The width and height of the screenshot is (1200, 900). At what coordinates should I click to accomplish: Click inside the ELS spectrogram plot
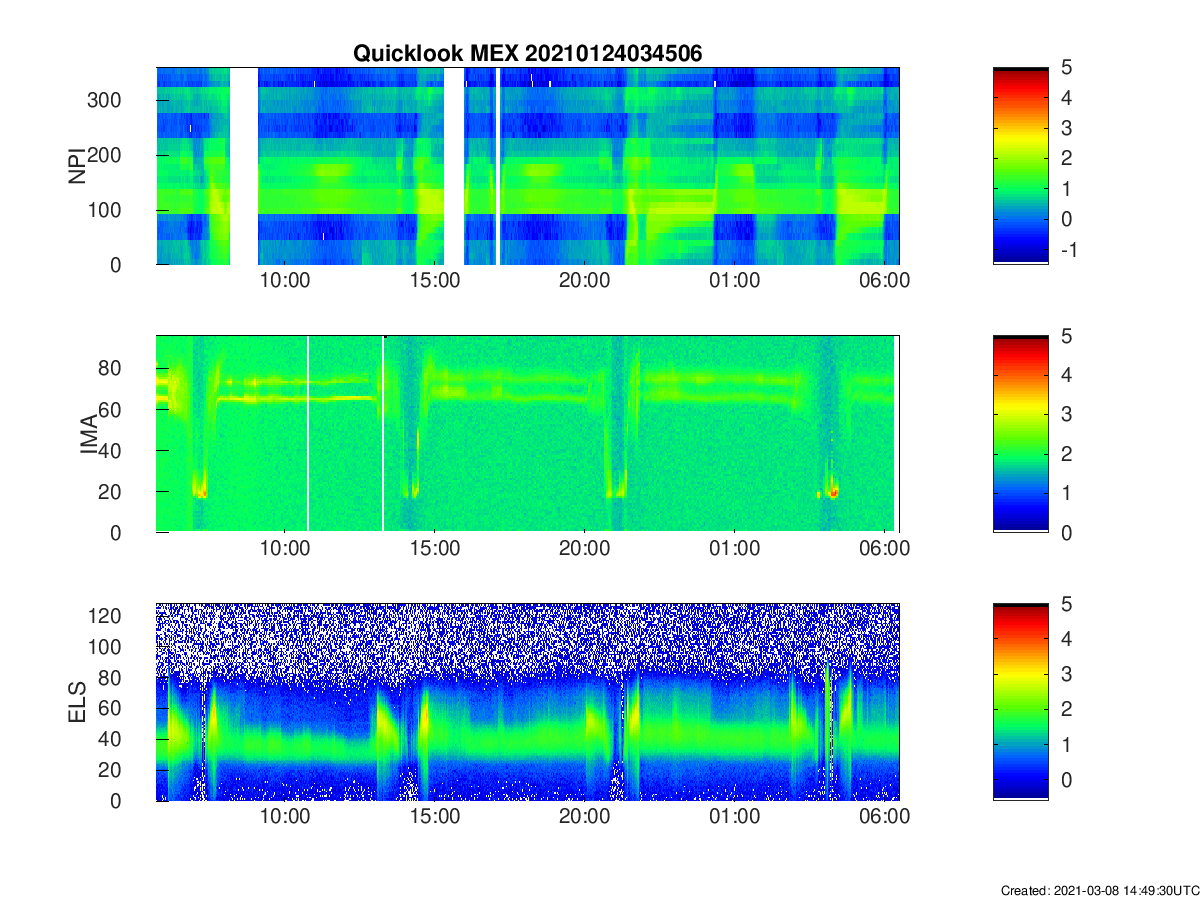(x=528, y=702)
